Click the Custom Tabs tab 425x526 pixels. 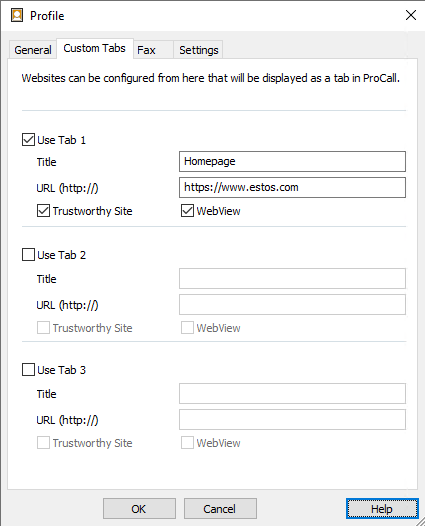coord(95,48)
